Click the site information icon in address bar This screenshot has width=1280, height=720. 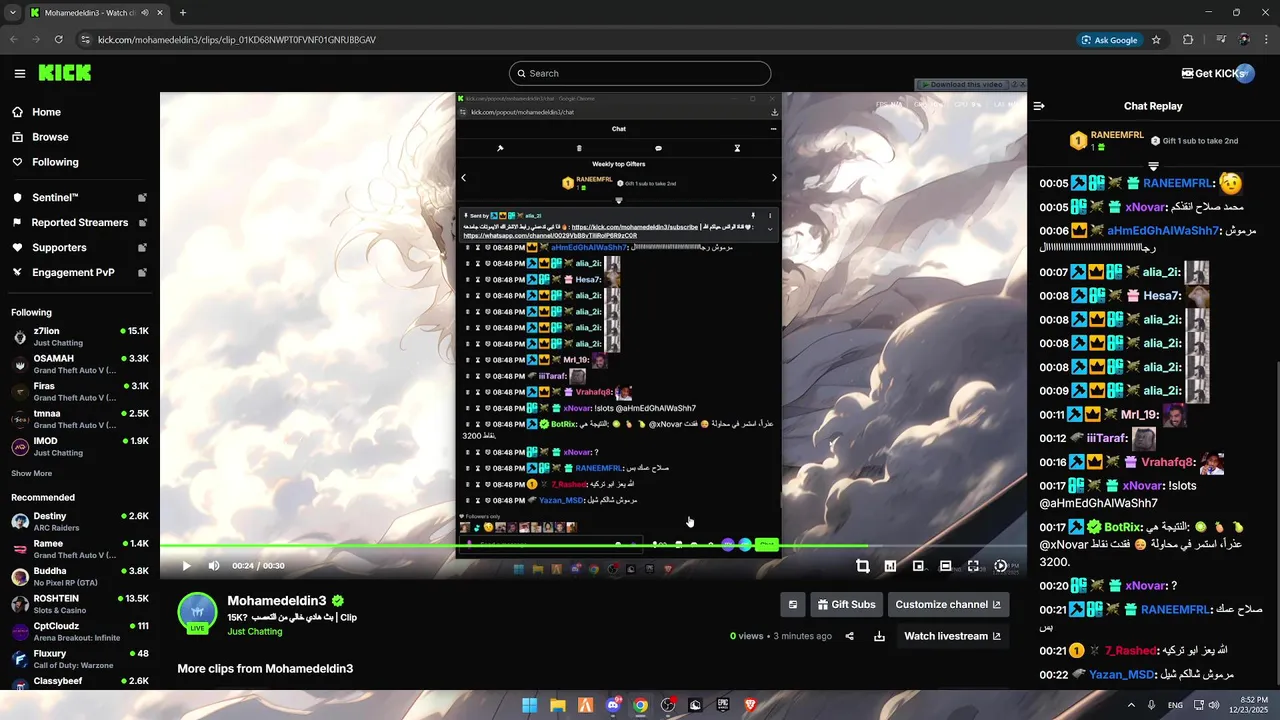[86, 40]
